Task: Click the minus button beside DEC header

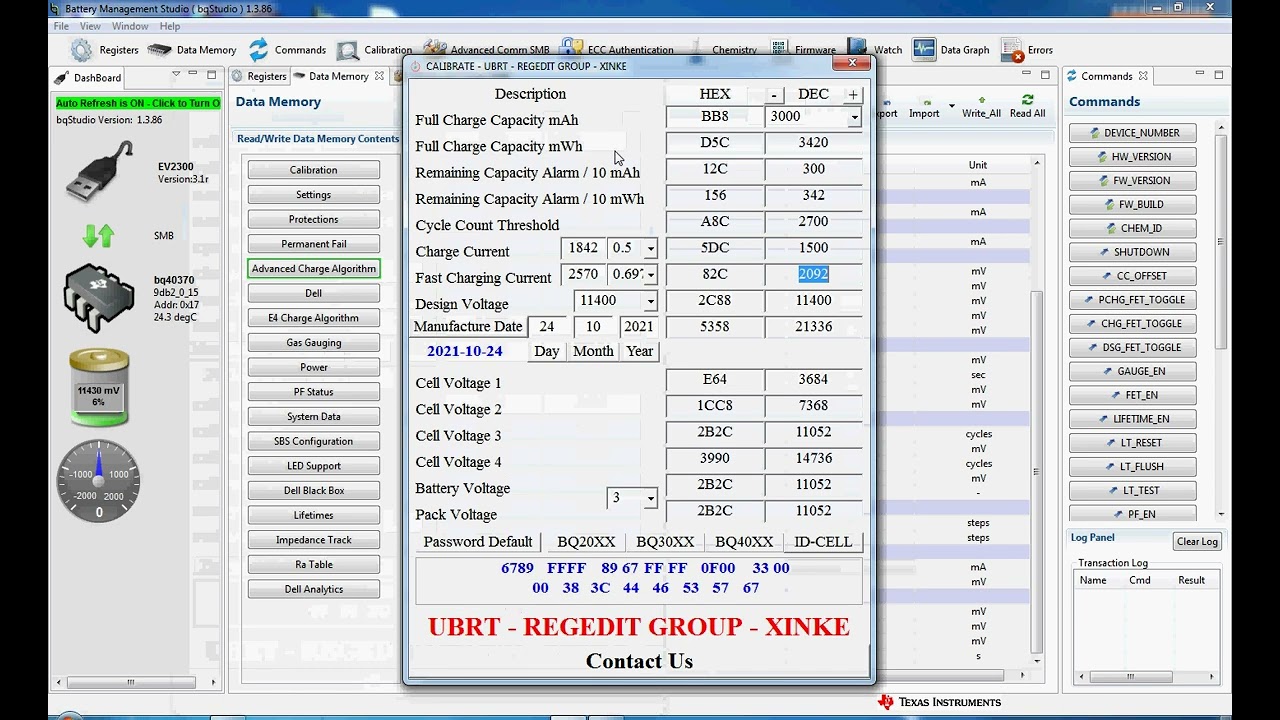Action: (774, 94)
